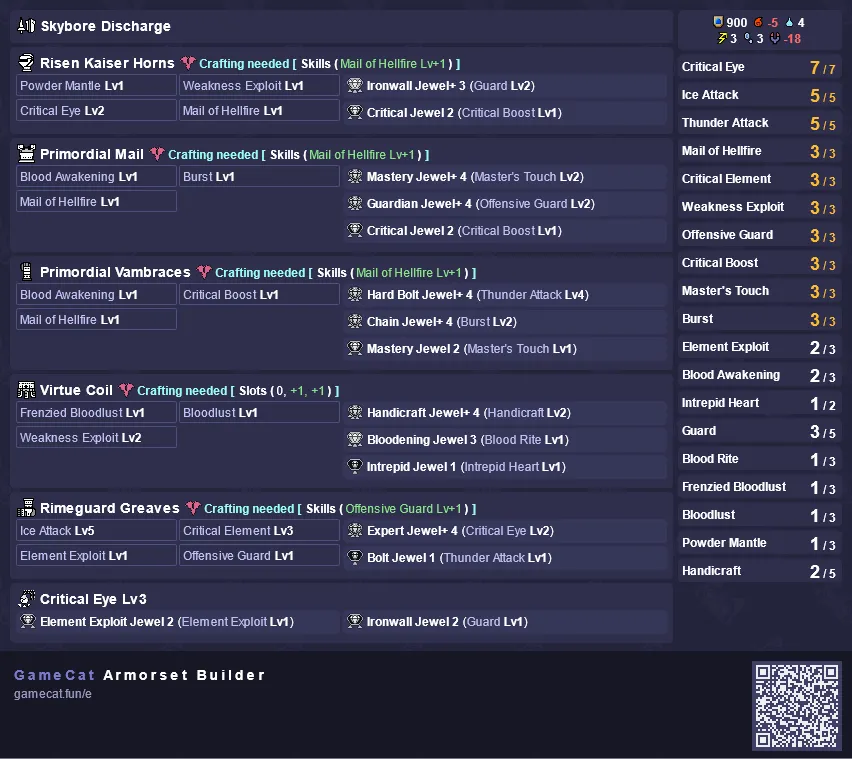Click the Rimeguard Greaves leg icon
852x759 pixels.
[26, 507]
